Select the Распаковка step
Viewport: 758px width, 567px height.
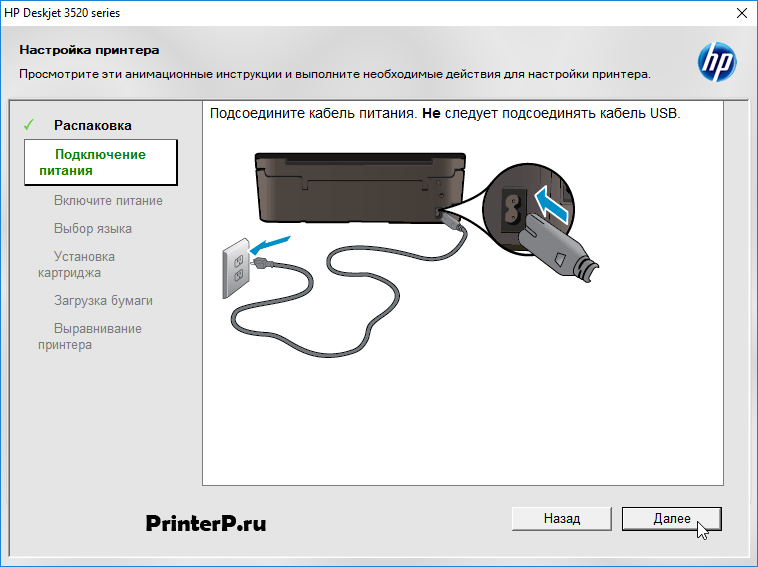[x=93, y=125]
